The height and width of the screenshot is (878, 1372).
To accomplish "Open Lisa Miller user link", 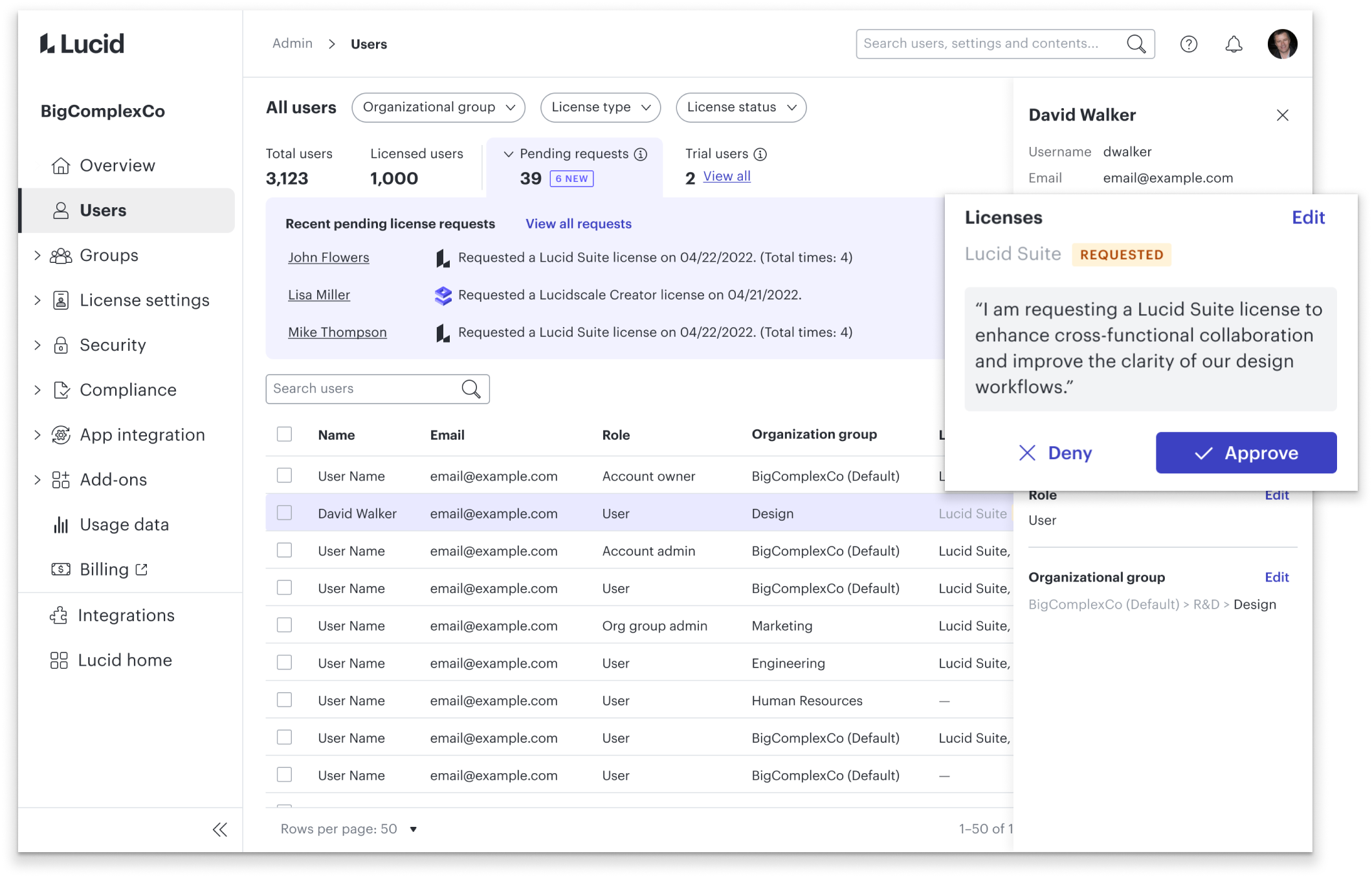I will click(319, 295).
